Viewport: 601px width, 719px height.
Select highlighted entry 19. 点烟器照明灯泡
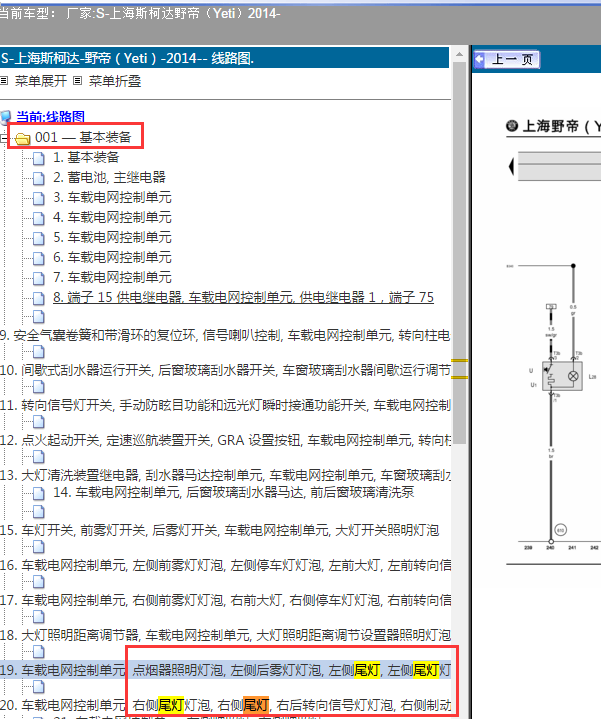click(225, 670)
